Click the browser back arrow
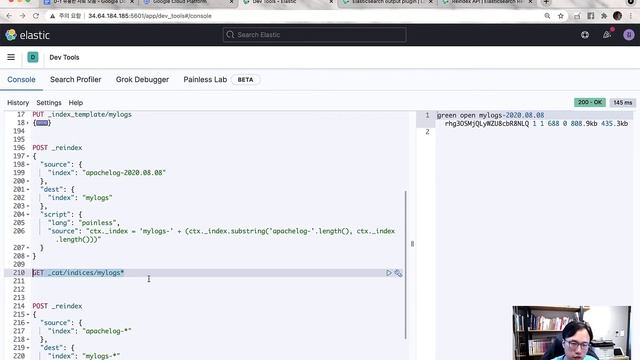Screen dimensions: 640x360 pos(9,16)
